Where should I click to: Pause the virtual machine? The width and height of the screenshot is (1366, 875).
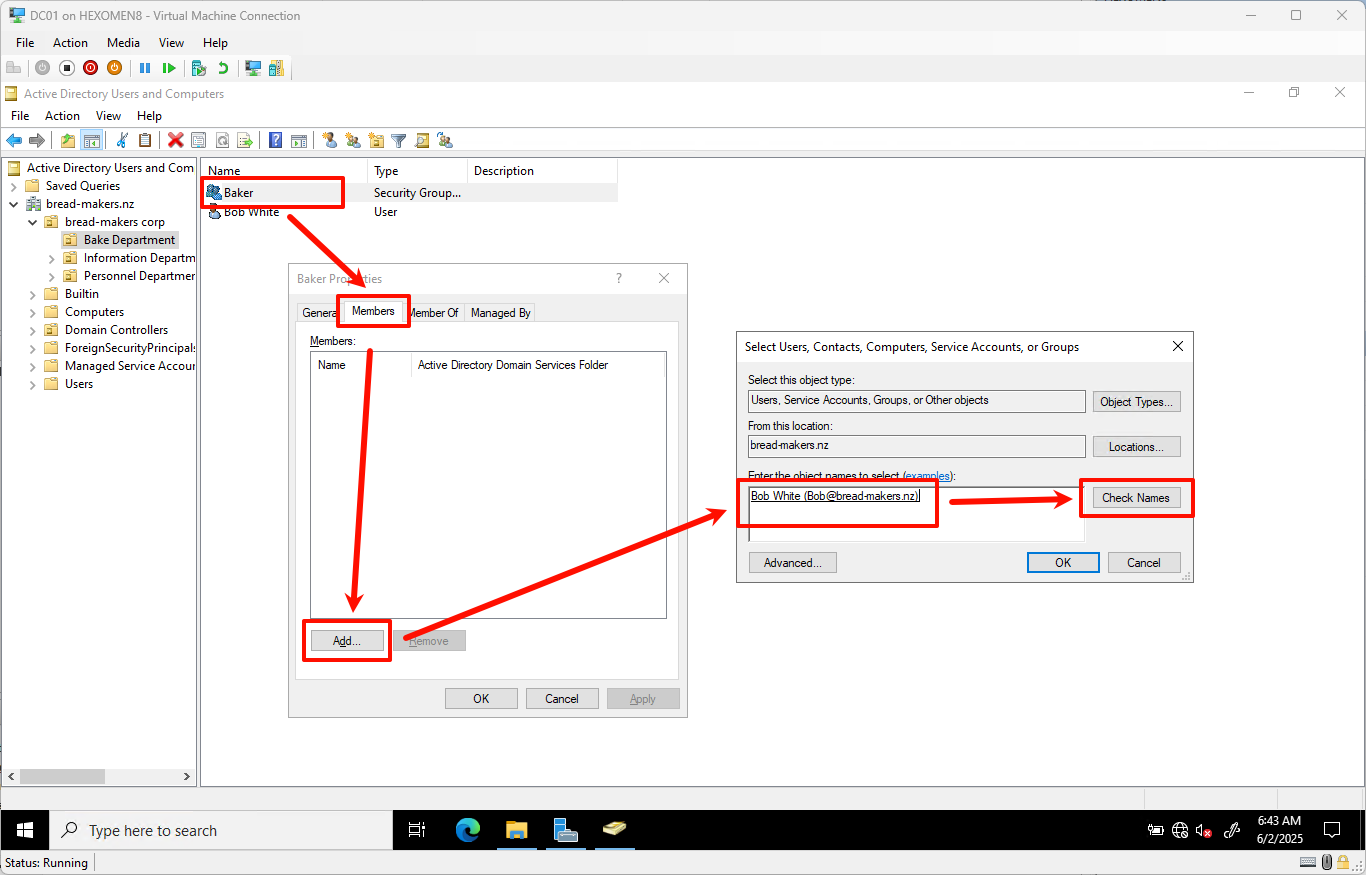145,68
